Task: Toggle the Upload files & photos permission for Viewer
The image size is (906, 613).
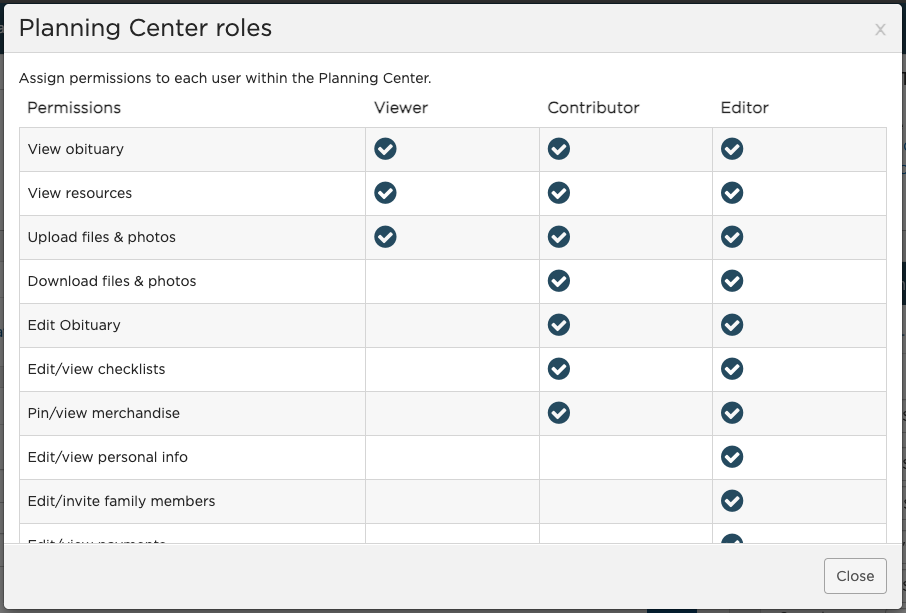Action: pyautogui.click(x=385, y=237)
